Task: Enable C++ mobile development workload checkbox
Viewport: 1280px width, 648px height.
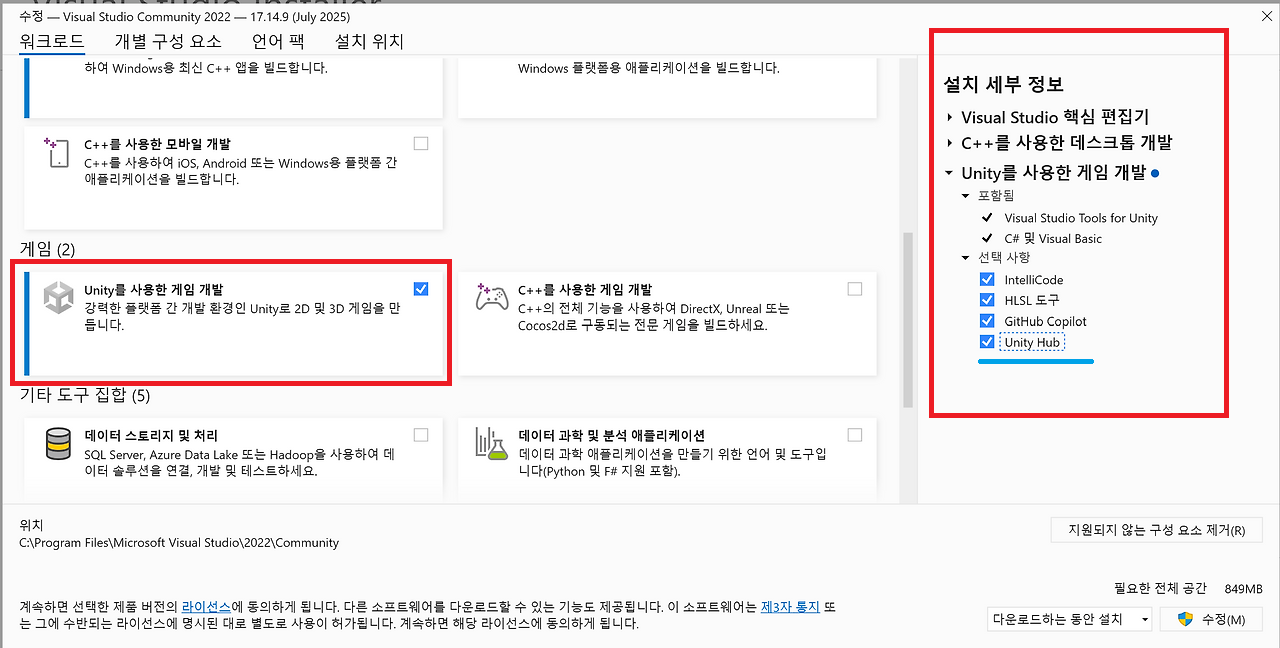Action: [421, 143]
